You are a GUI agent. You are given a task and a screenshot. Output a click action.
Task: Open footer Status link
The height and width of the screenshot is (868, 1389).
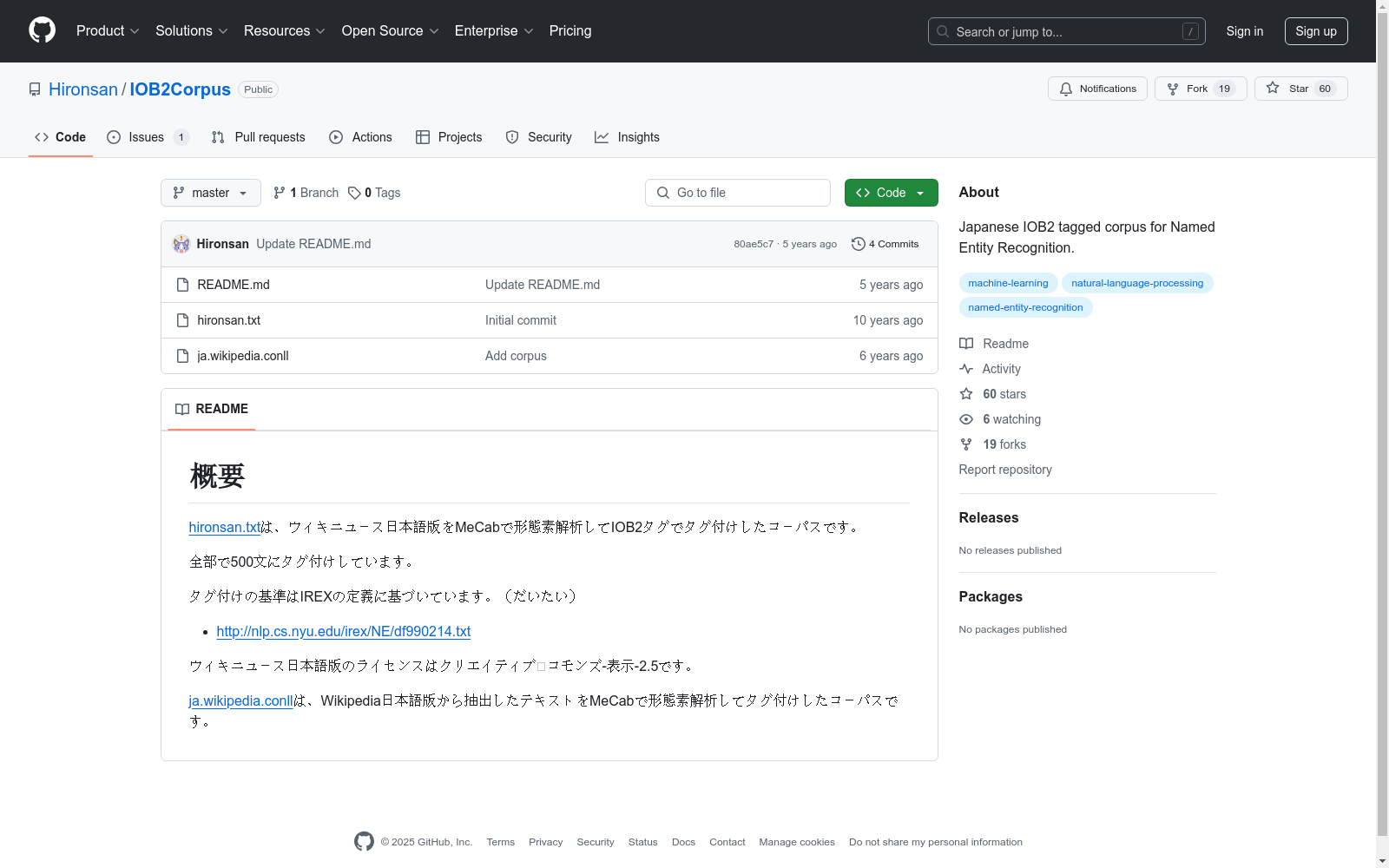pyautogui.click(x=643, y=842)
